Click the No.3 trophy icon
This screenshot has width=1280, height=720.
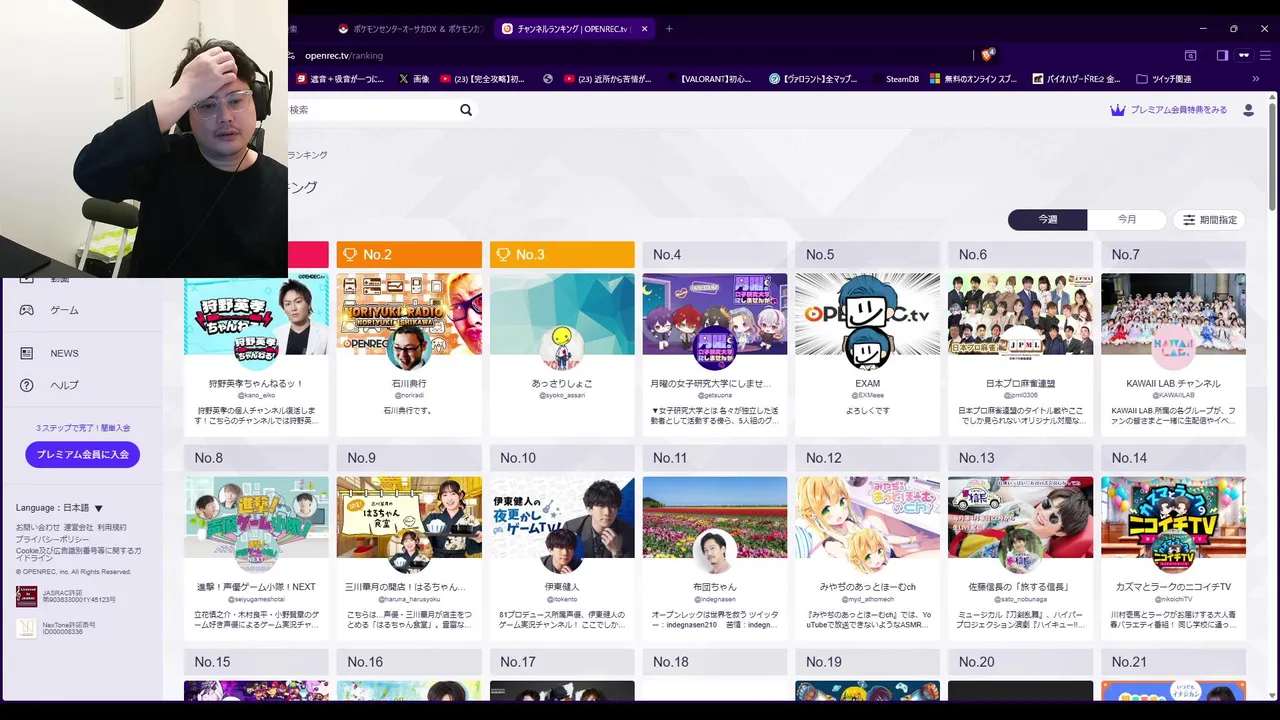coord(503,255)
